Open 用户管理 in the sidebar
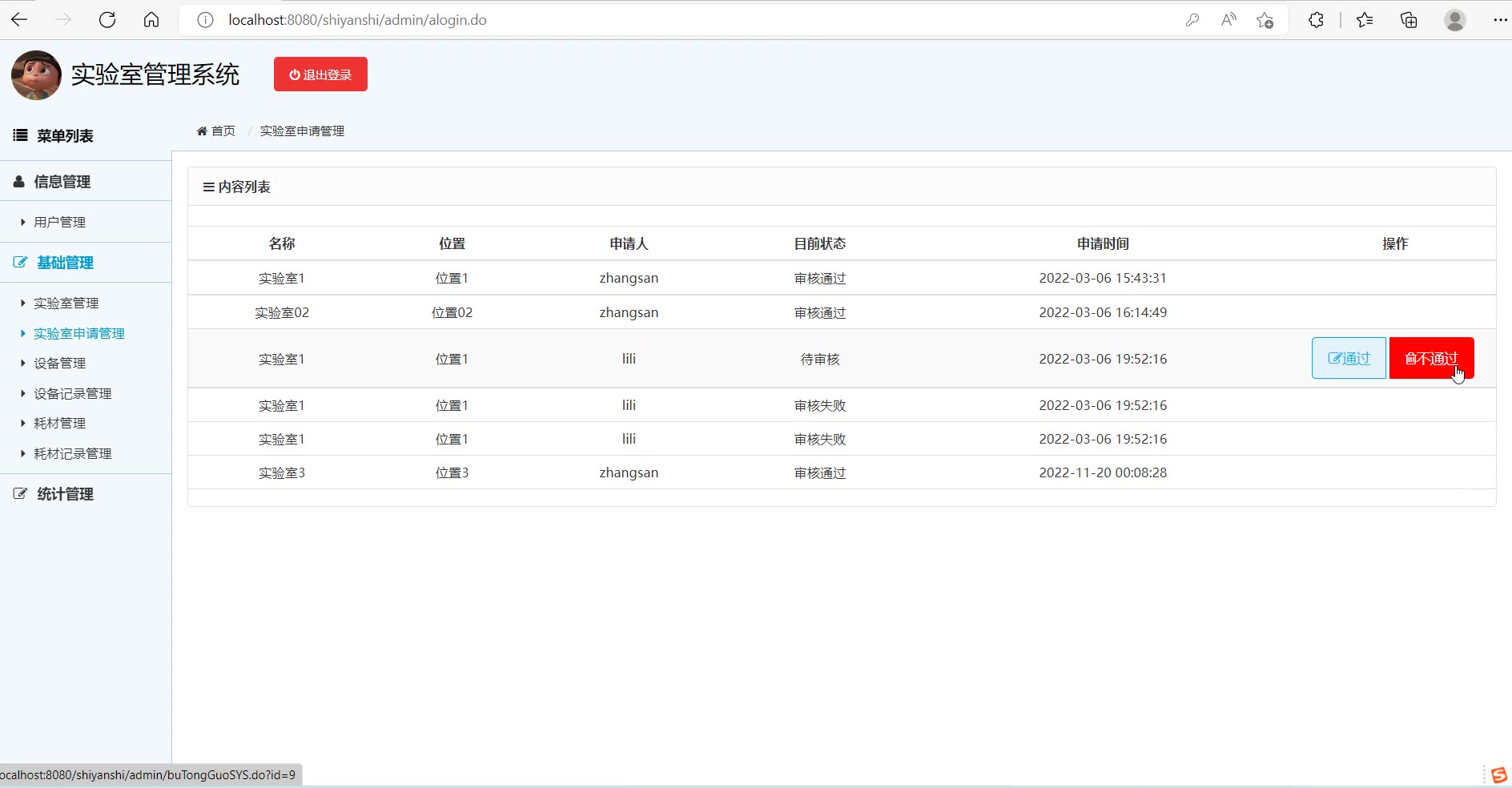This screenshot has height=788, width=1512. 59,222
